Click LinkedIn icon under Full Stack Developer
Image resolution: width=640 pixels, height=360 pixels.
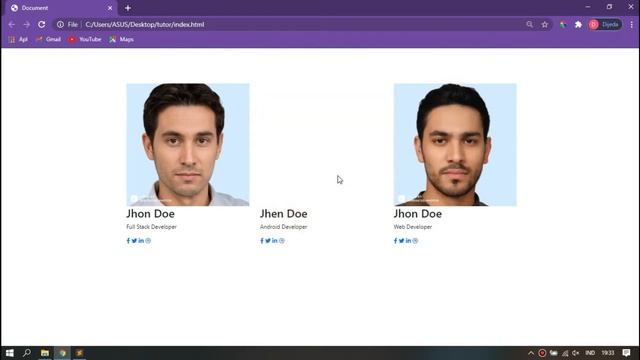tap(141, 241)
